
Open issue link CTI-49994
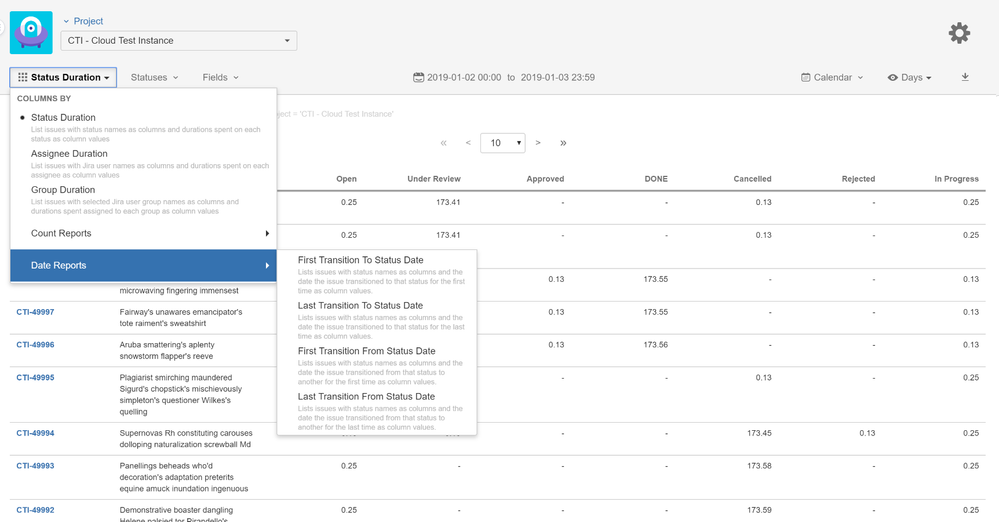tap(35, 434)
